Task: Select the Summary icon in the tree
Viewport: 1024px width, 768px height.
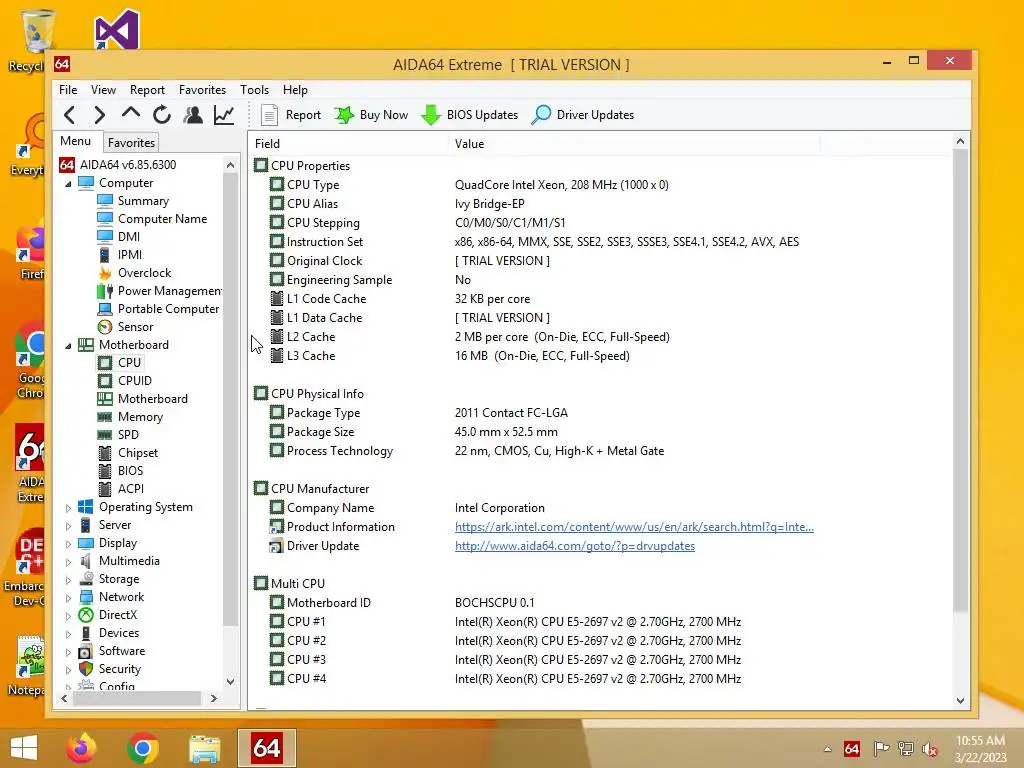Action: point(104,200)
